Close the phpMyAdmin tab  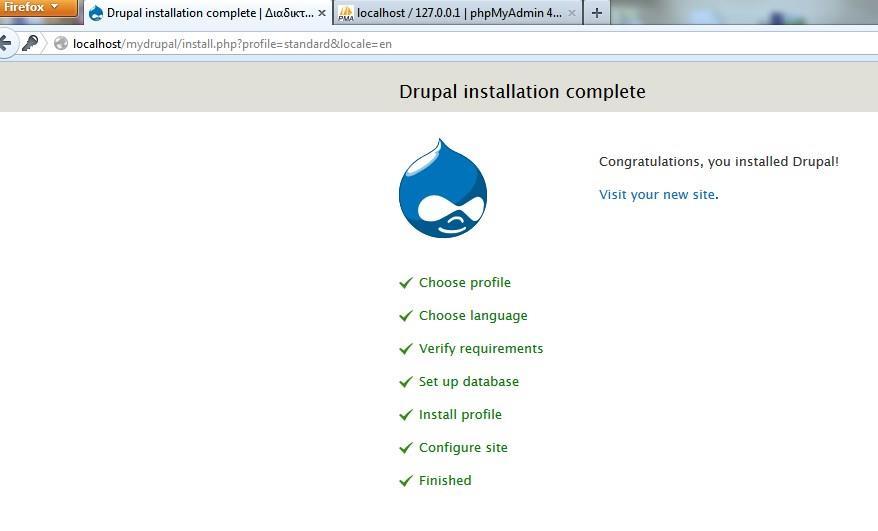pyautogui.click(x=572, y=12)
